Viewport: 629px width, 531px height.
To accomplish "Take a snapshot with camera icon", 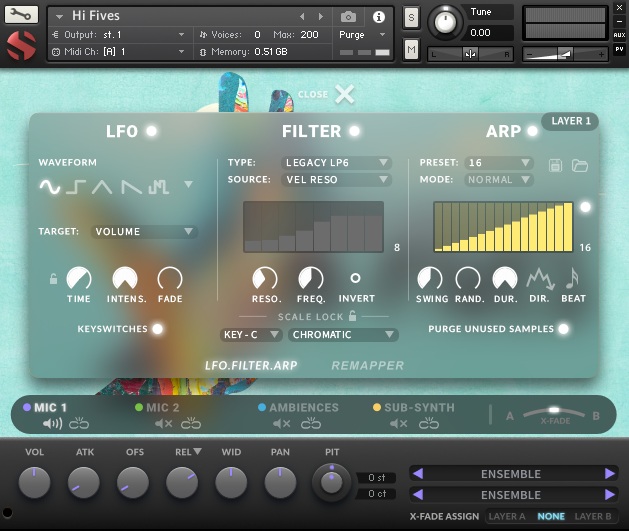I will (348, 17).
